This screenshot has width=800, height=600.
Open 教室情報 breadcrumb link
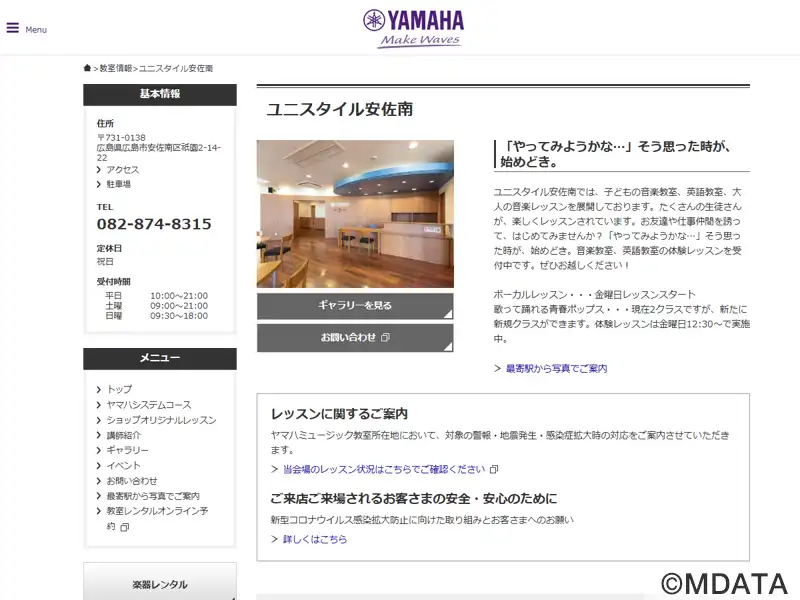115,69
